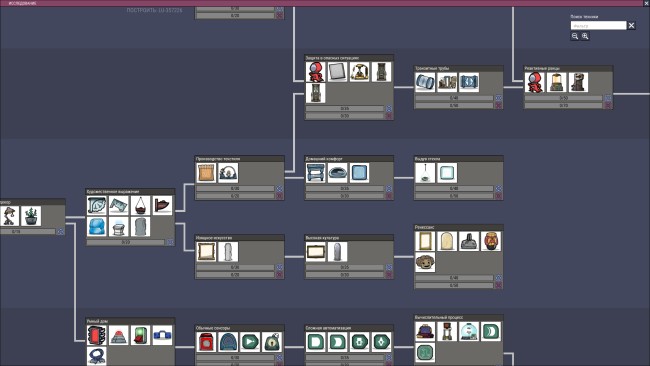
Task: Zoom in the research tree
Action: click(x=585, y=36)
